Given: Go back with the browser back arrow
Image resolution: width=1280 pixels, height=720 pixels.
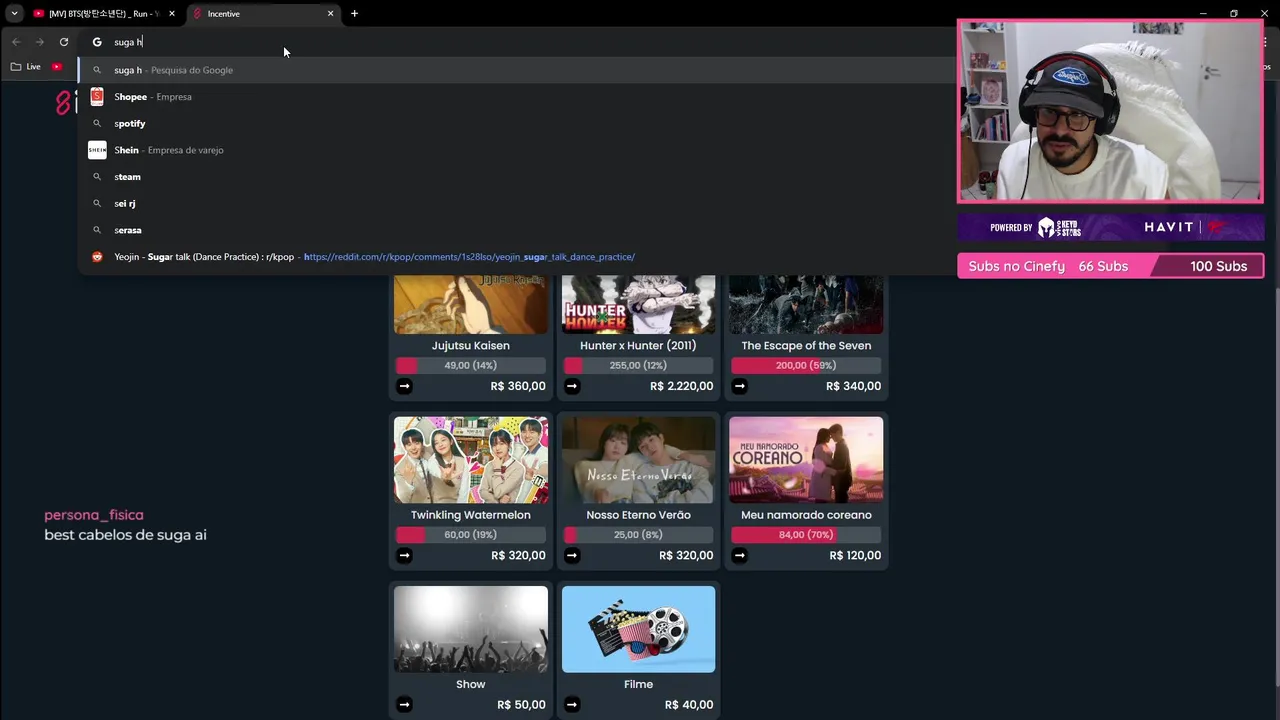Looking at the screenshot, I should click(x=16, y=42).
